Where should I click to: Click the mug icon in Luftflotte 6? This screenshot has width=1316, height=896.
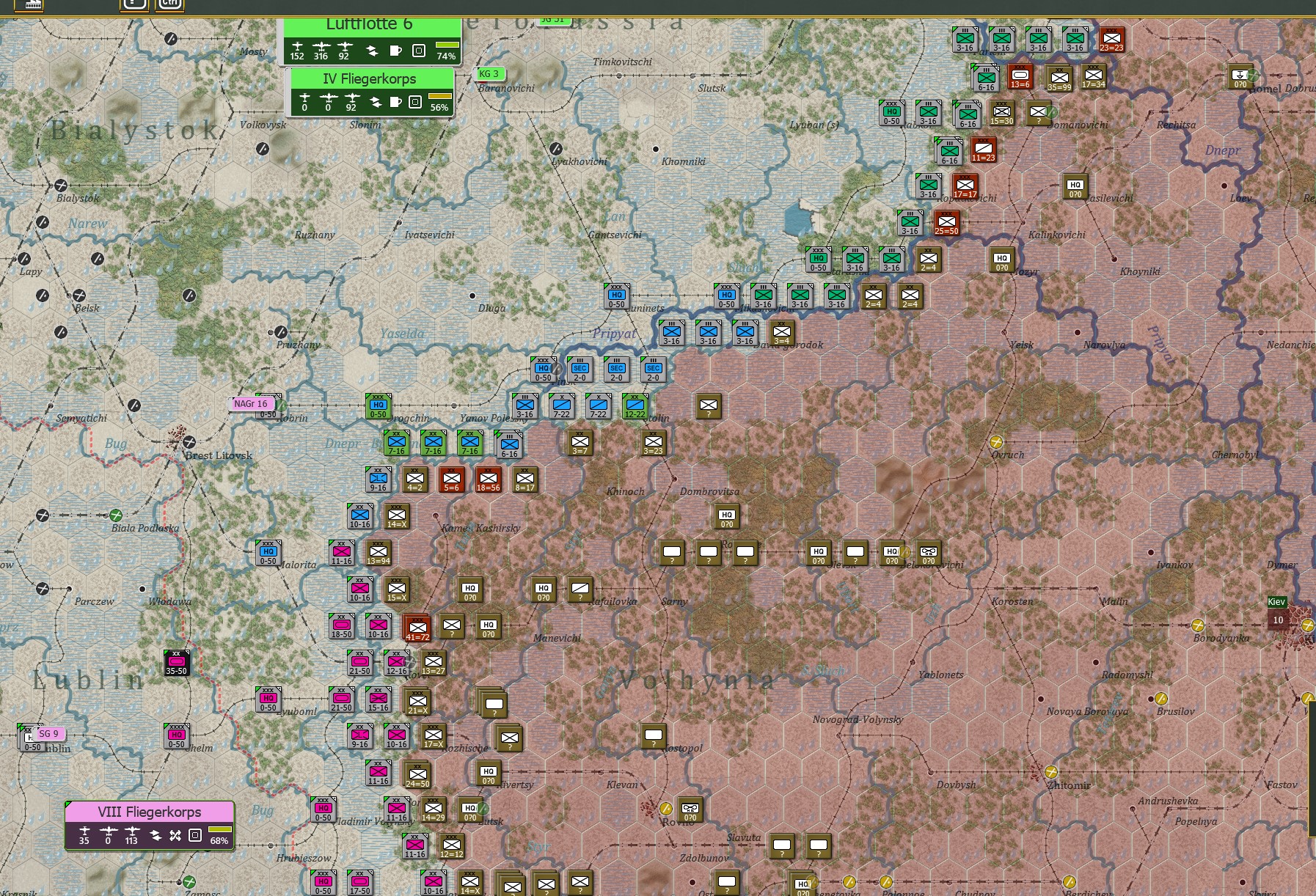coord(395,51)
